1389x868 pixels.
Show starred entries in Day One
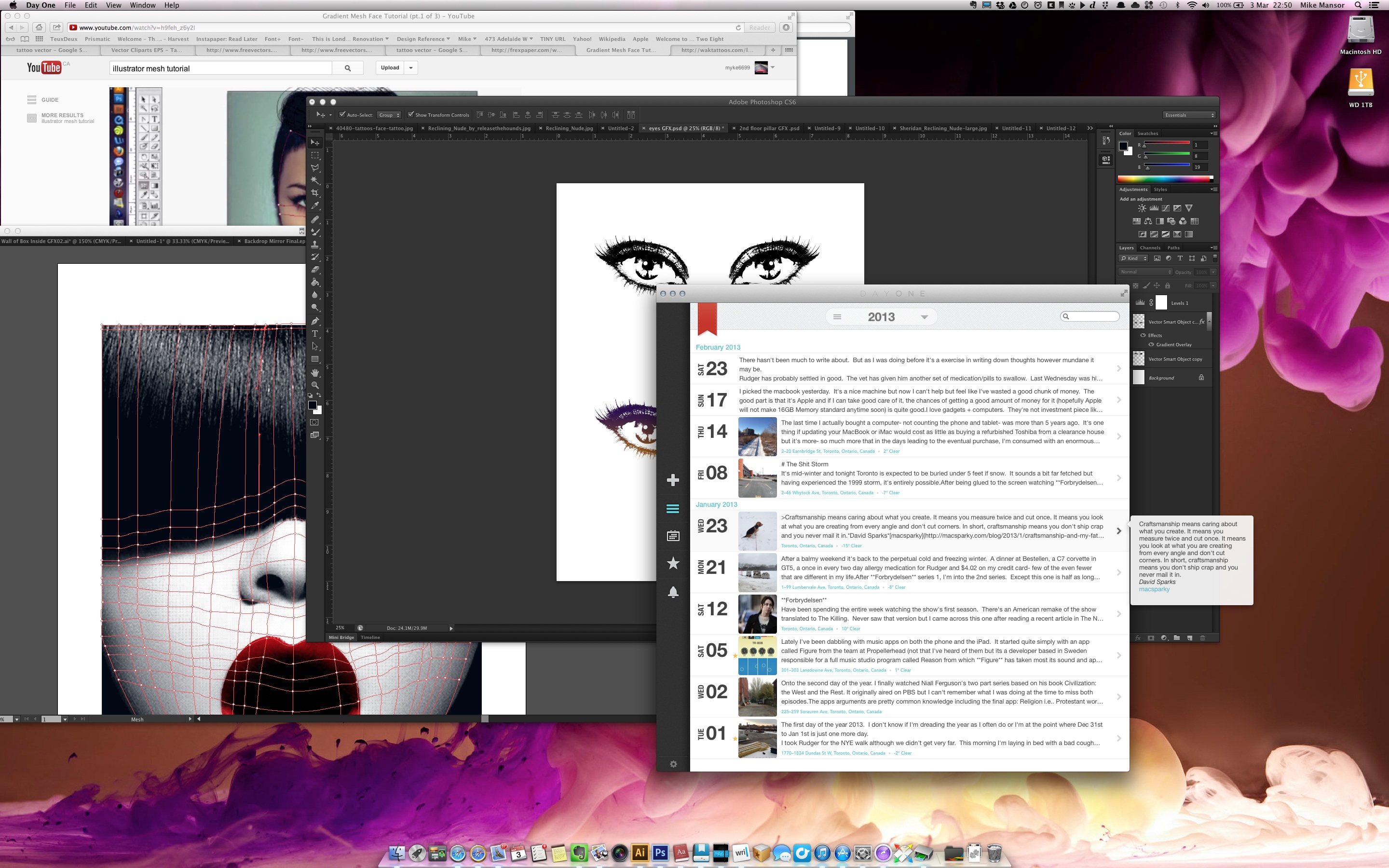[x=673, y=563]
